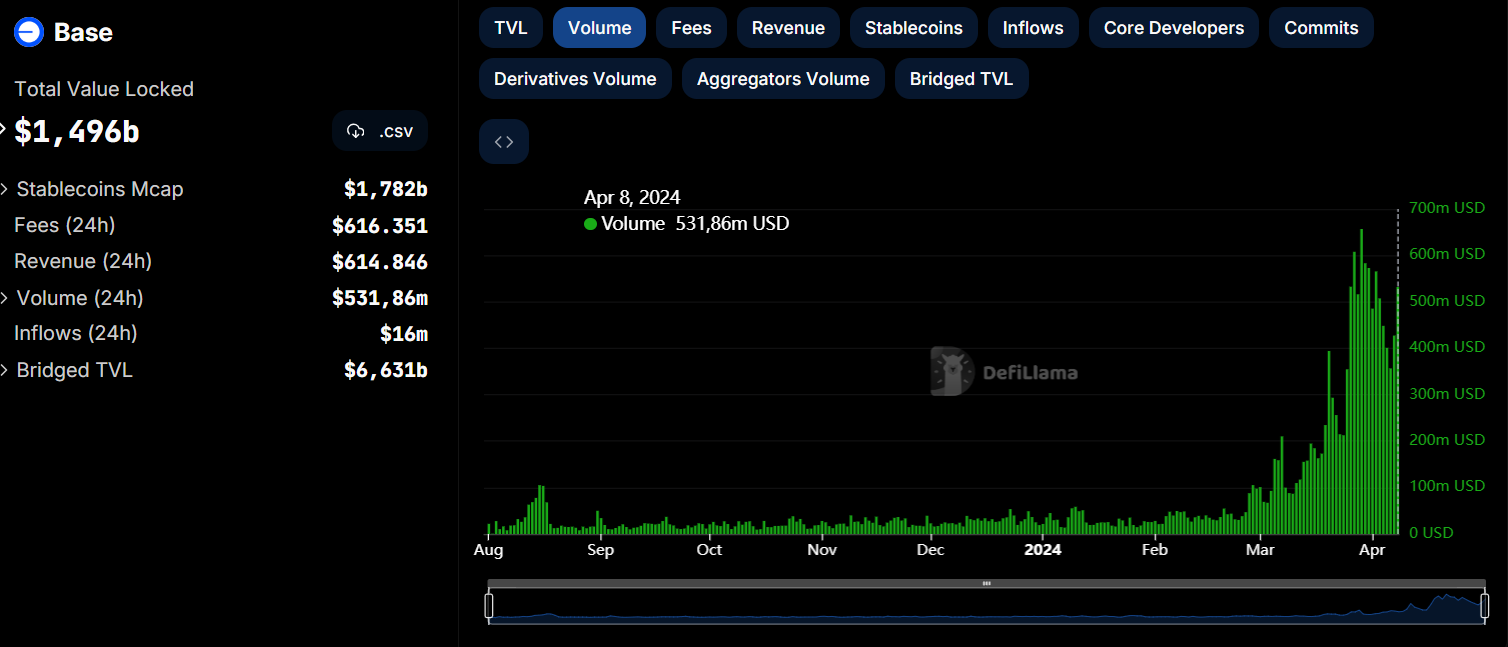The height and width of the screenshot is (647, 1508).
Task: Click the Apr label on the x-axis
Action: tap(1373, 550)
